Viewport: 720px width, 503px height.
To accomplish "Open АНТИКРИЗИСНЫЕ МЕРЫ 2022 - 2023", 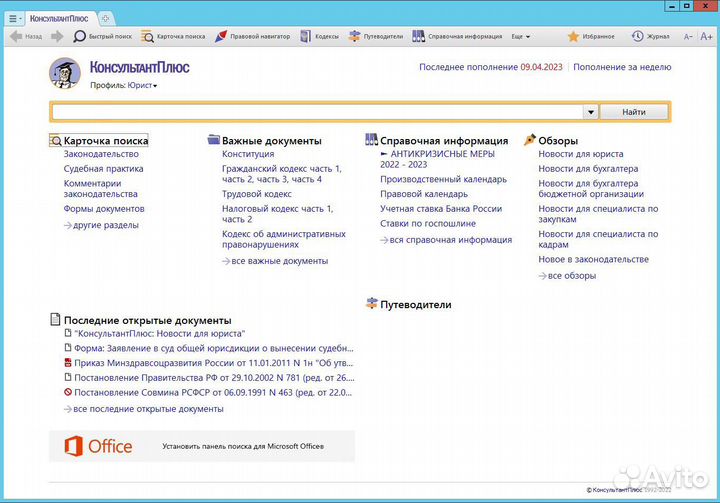I will tap(438, 159).
